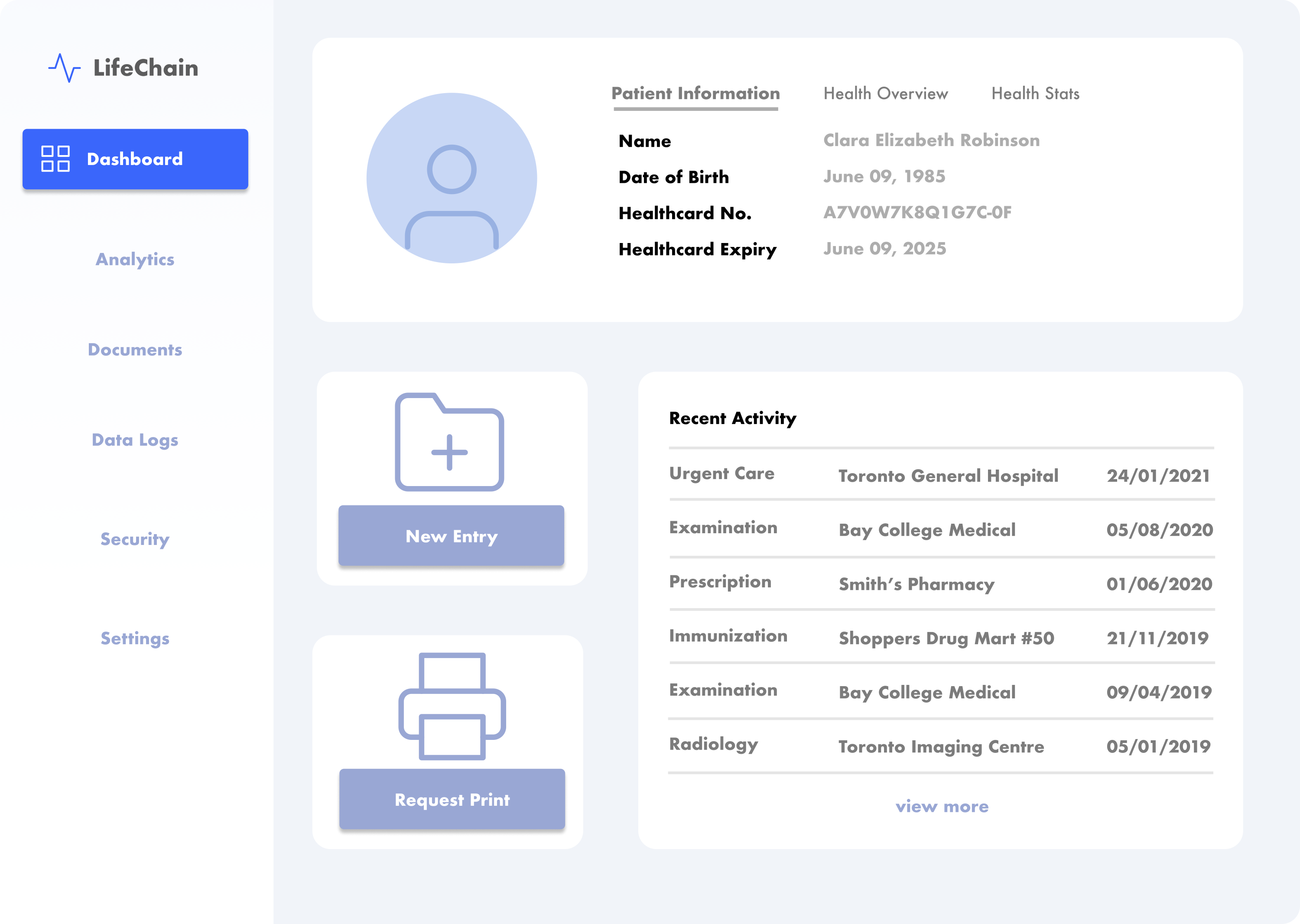Viewport: 1300px width, 924px height.
Task: Select the Smith's Pharmacy prescription entry
Action: coord(916,584)
